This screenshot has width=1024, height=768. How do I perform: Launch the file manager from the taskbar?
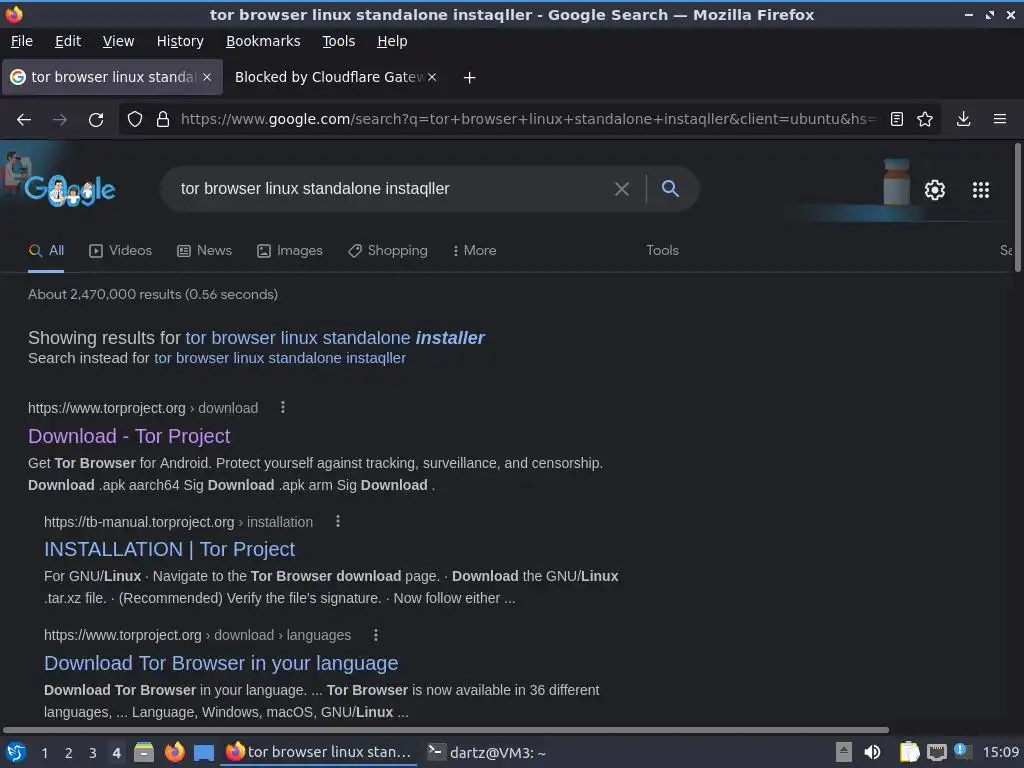tap(144, 752)
